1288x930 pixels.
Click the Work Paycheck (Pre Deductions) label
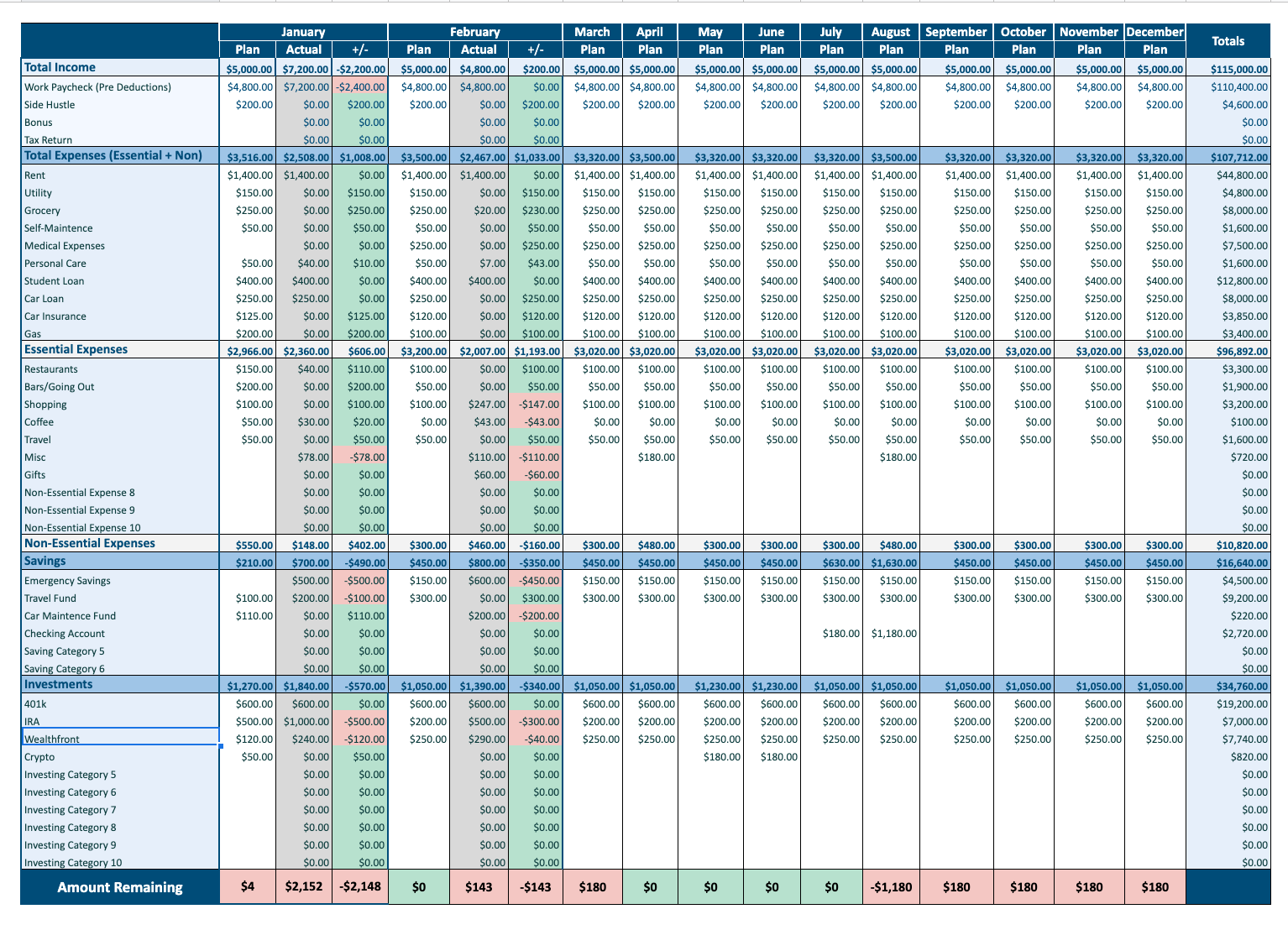tap(97, 87)
